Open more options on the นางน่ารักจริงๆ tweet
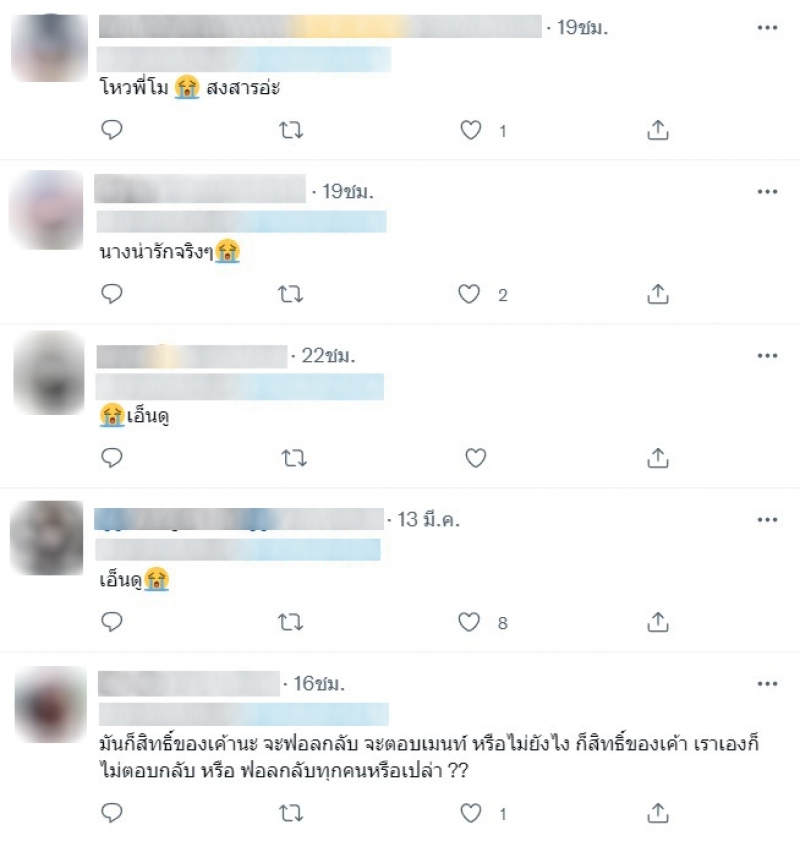 click(x=767, y=191)
